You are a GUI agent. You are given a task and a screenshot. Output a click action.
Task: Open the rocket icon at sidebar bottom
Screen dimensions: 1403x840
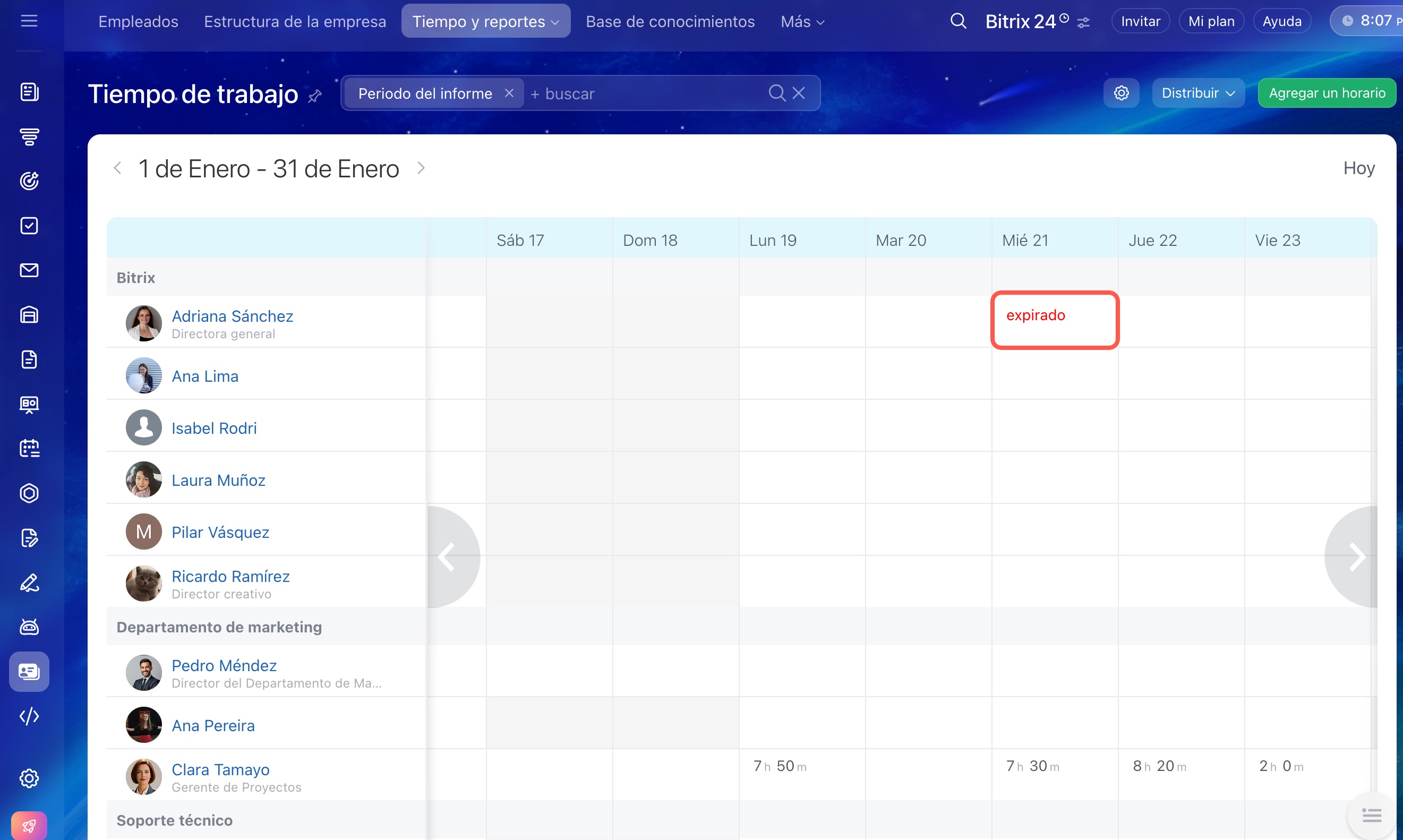click(x=29, y=826)
